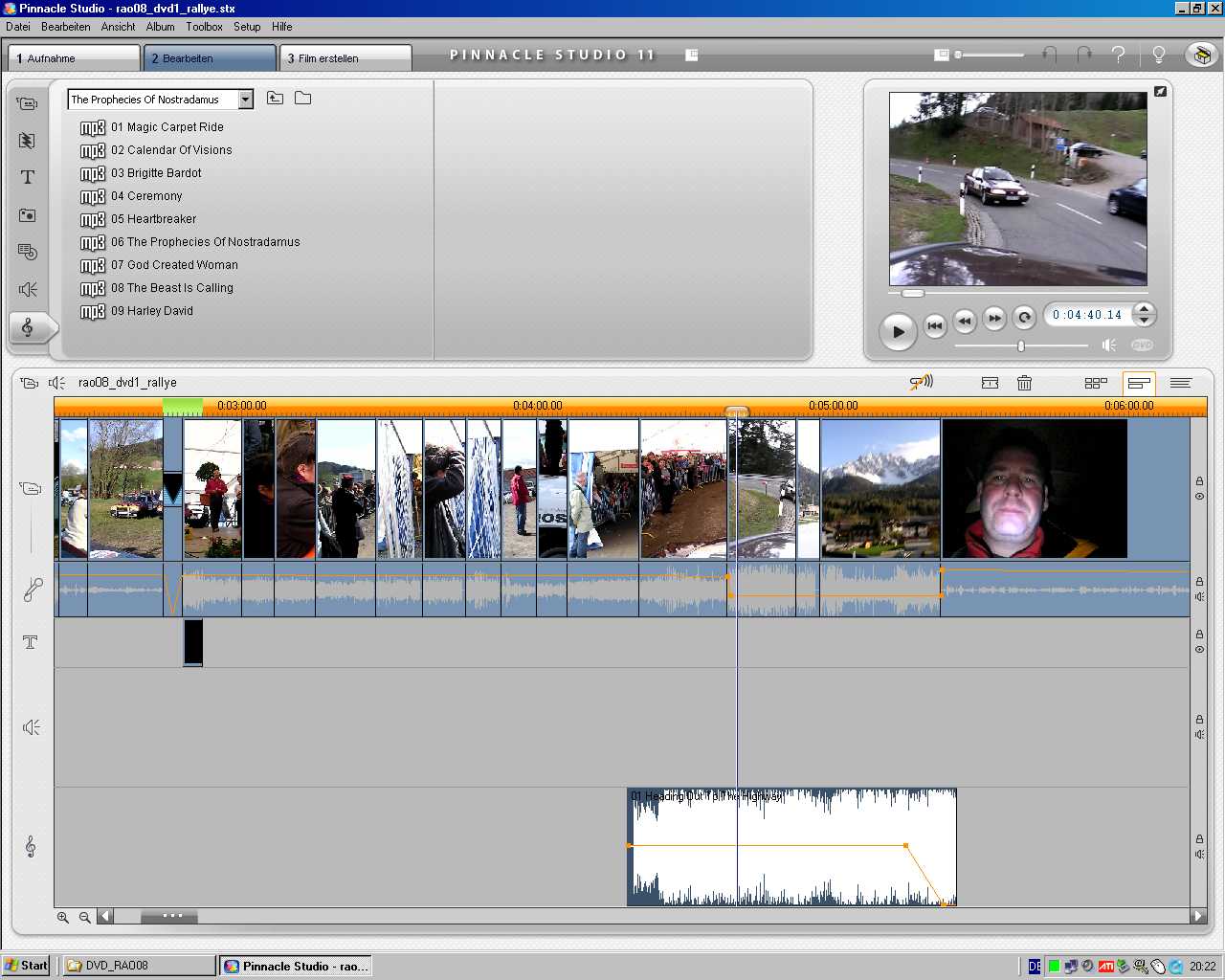Mute the background music track
Viewport: 1225px width, 980px height.
pyautogui.click(x=1199, y=854)
